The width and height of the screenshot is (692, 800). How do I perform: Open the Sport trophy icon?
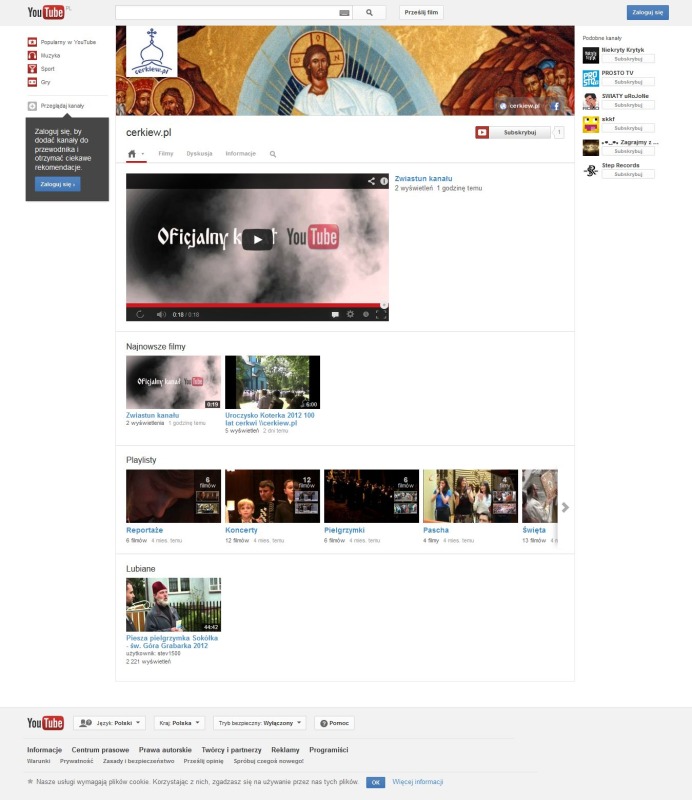point(32,68)
